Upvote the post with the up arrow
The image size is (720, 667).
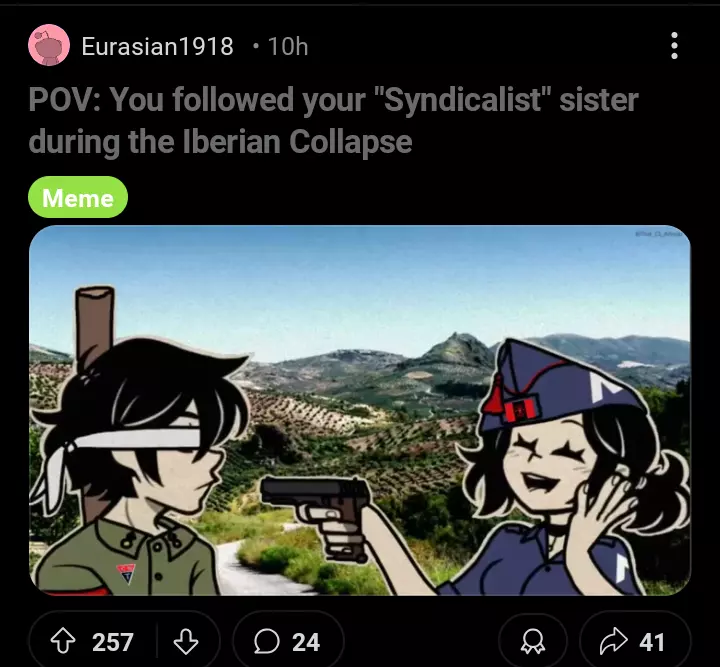(63, 641)
